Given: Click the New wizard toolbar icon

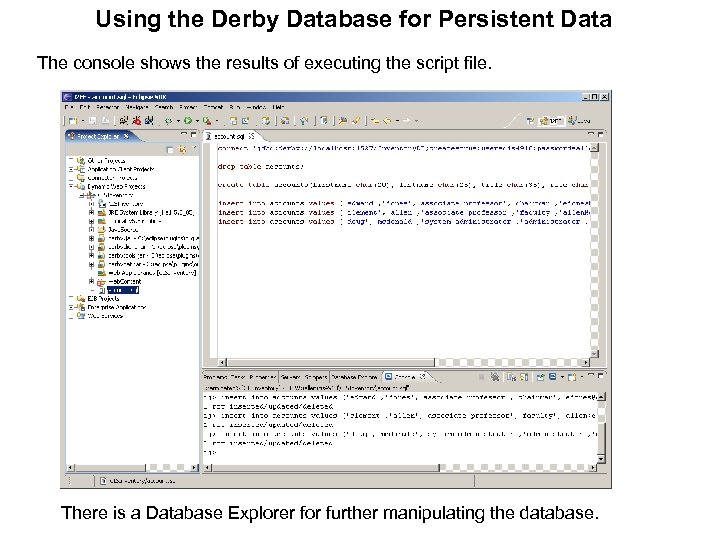Looking at the screenshot, I should 73,121.
